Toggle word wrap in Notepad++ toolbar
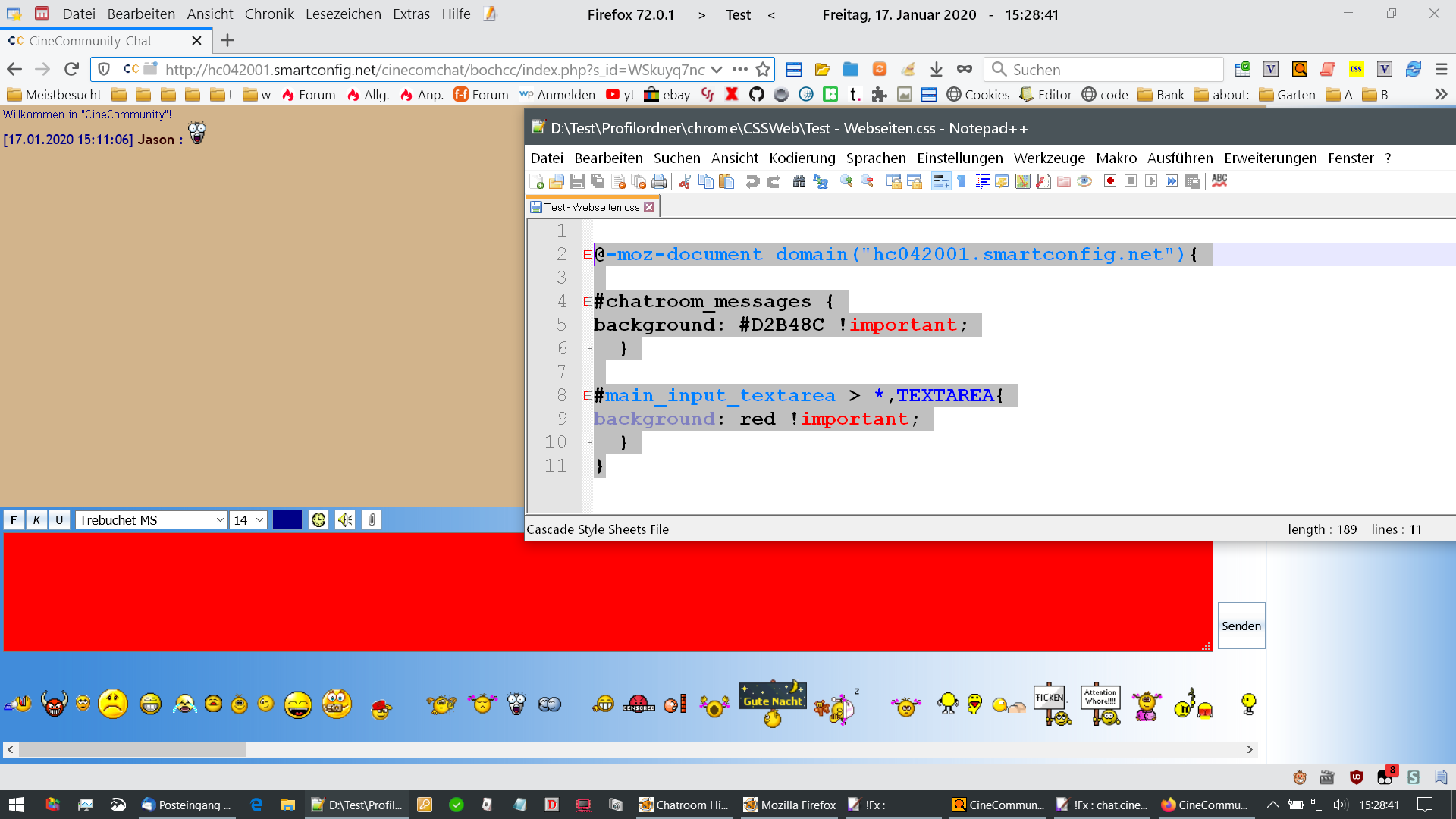 [x=941, y=181]
